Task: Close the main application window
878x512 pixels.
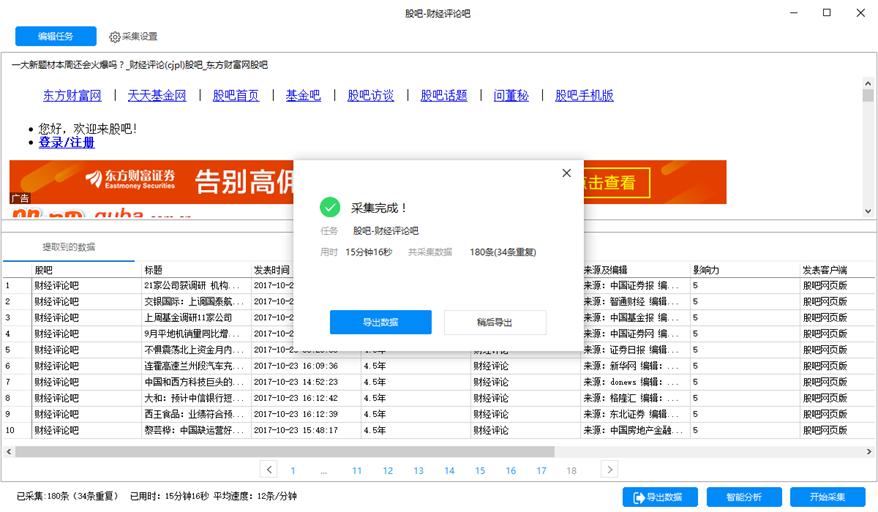Action: tap(861, 13)
